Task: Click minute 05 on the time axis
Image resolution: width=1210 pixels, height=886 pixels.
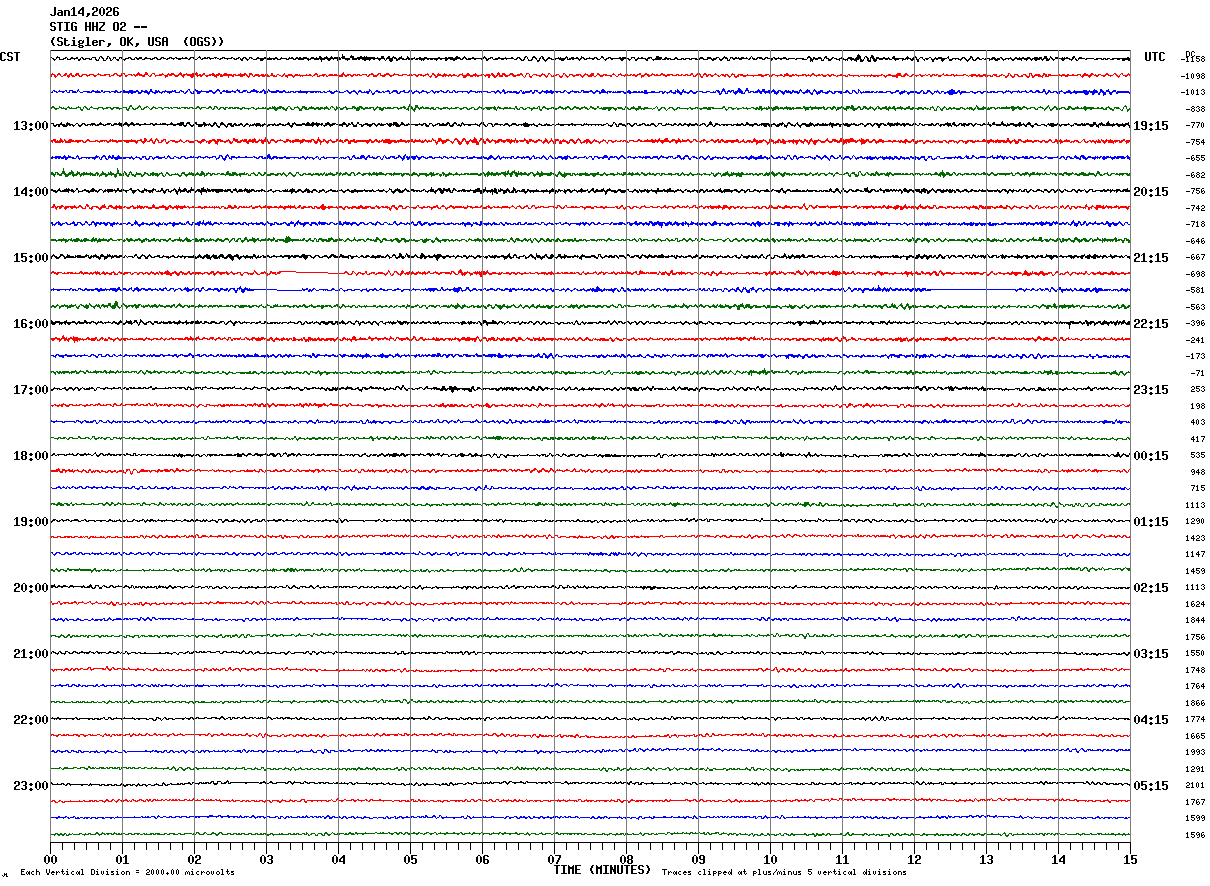Action: 410,859
